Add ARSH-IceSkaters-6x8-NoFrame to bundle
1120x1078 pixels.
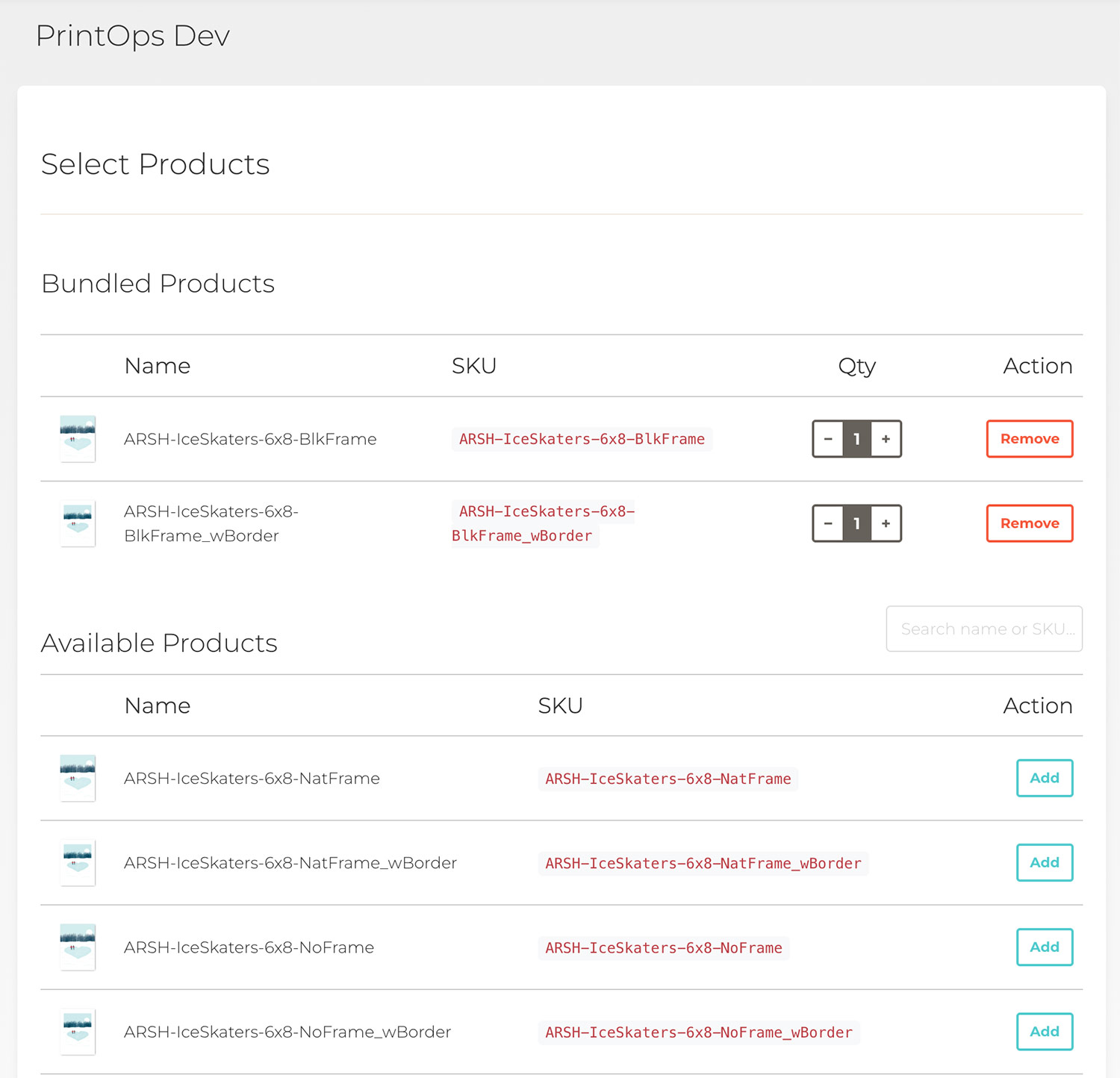[x=1044, y=947]
